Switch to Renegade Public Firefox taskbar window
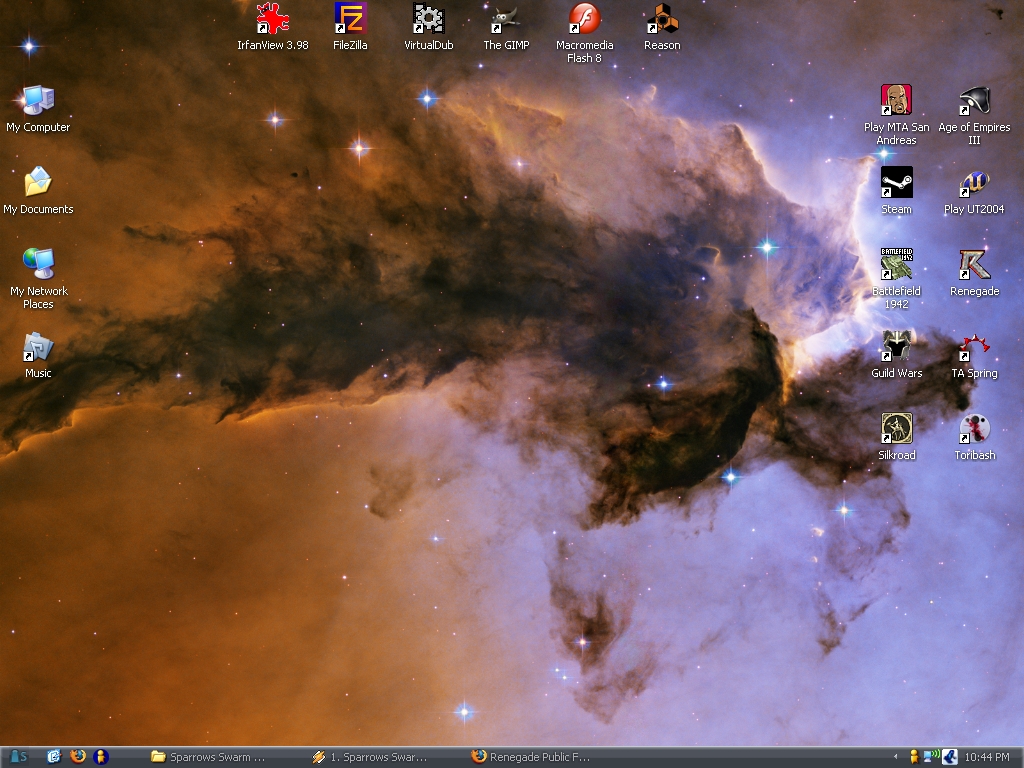The height and width of the screenshot is (768, 1024). pyautogui.click(x=534, y=757)
